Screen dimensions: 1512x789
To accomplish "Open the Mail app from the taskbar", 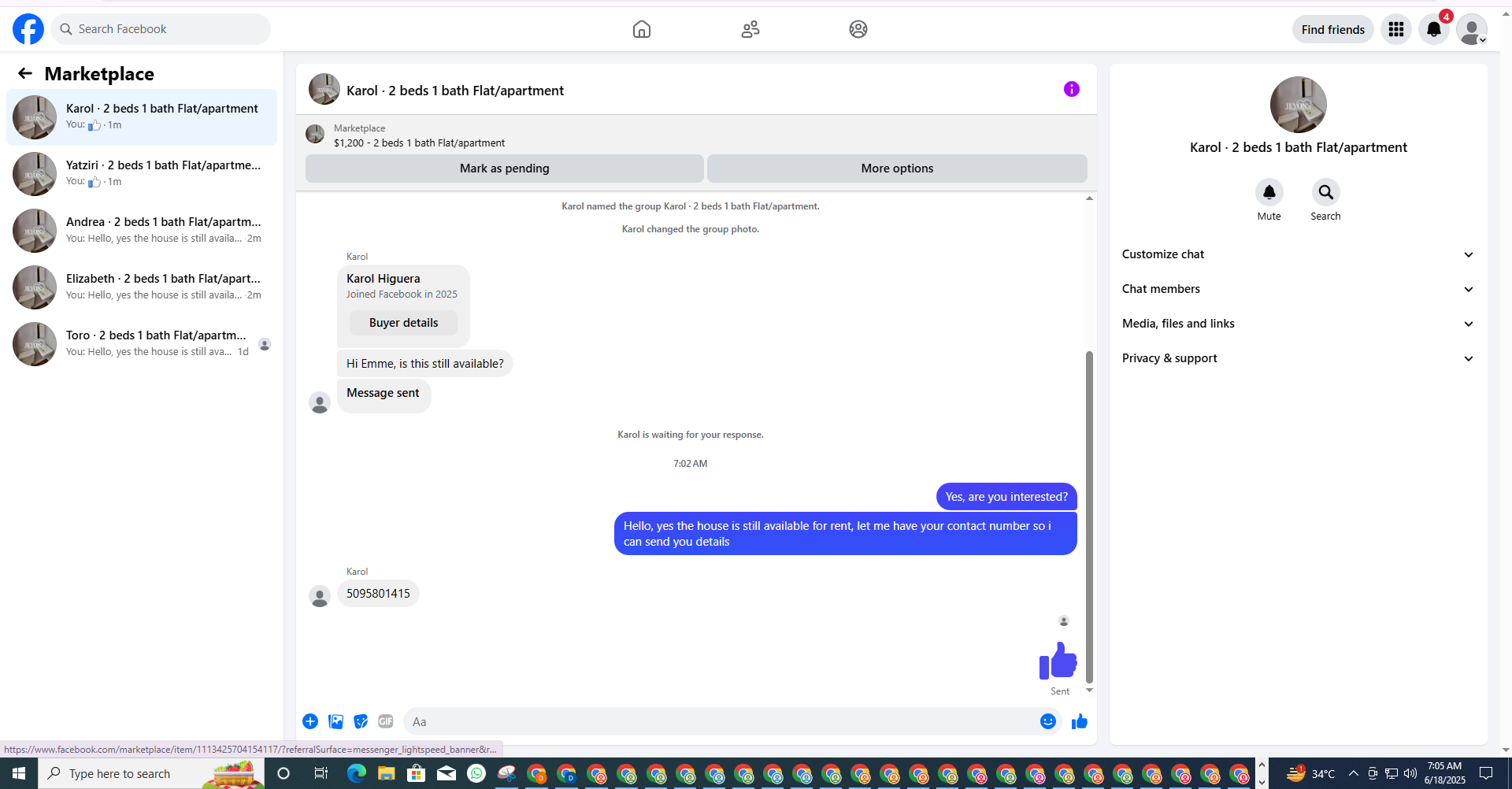I will pyautogui.click(x=447, y=773).
